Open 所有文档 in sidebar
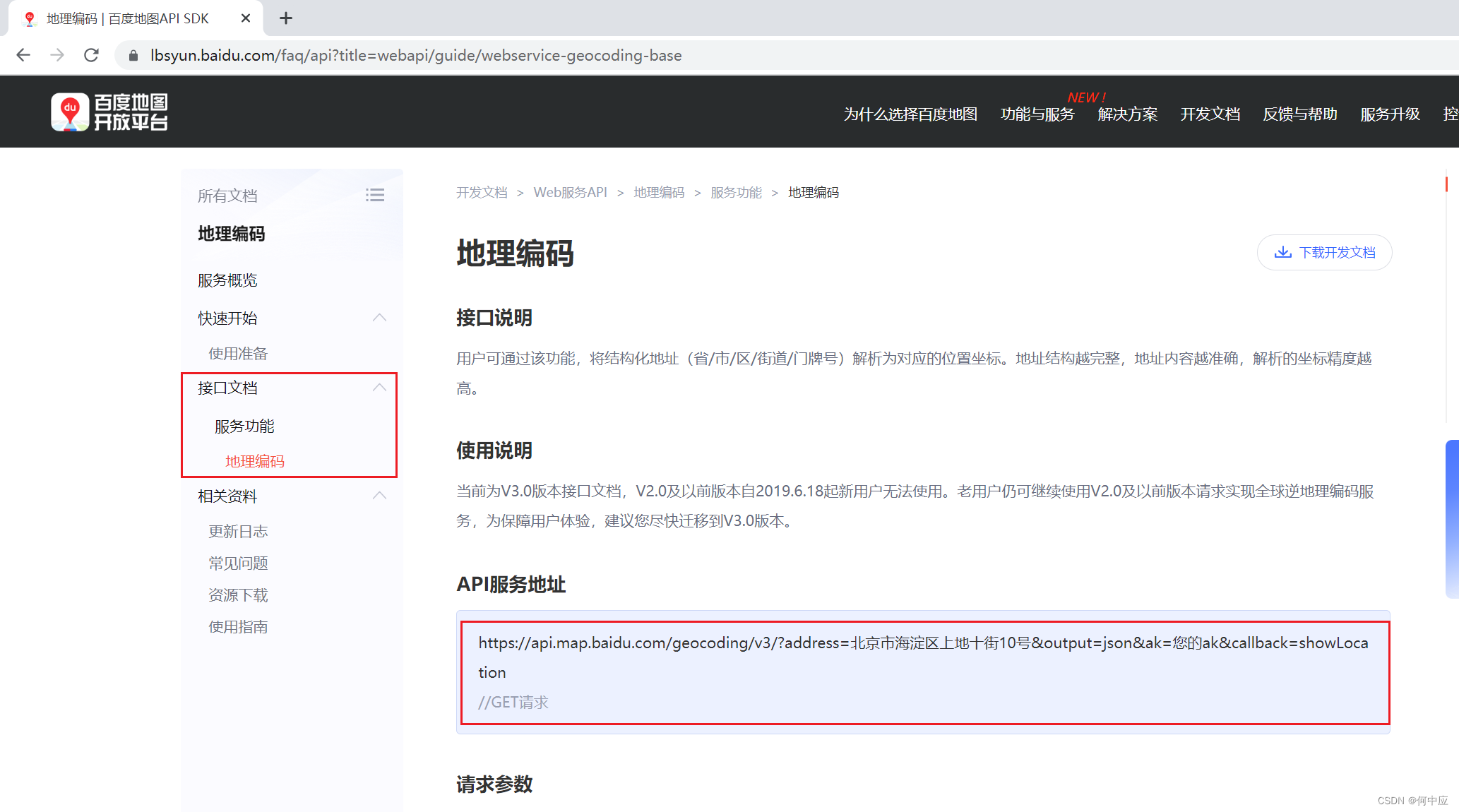Screen dimensions: 1459x812 (x=227, y=196)
